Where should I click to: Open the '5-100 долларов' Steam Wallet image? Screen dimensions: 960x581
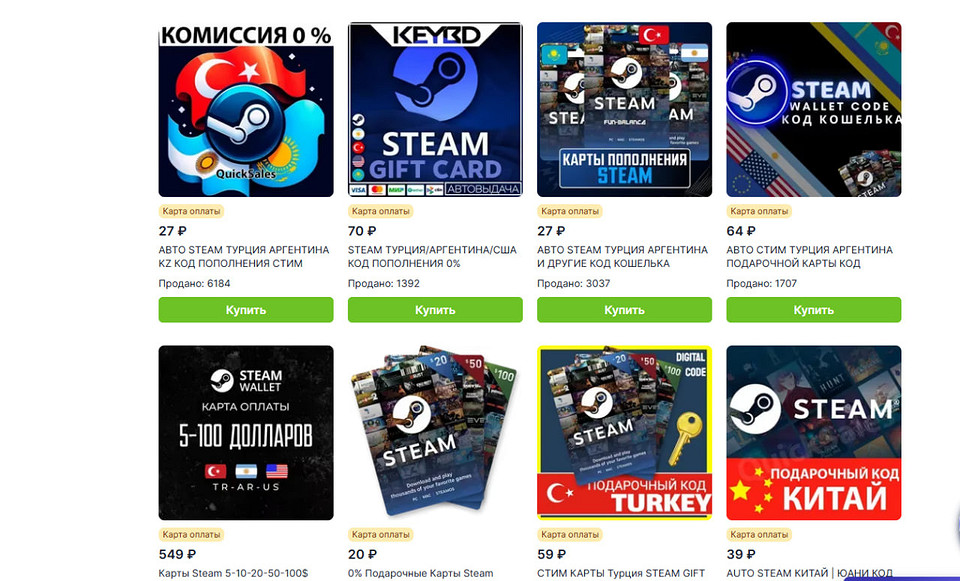(x=246, y=433)
